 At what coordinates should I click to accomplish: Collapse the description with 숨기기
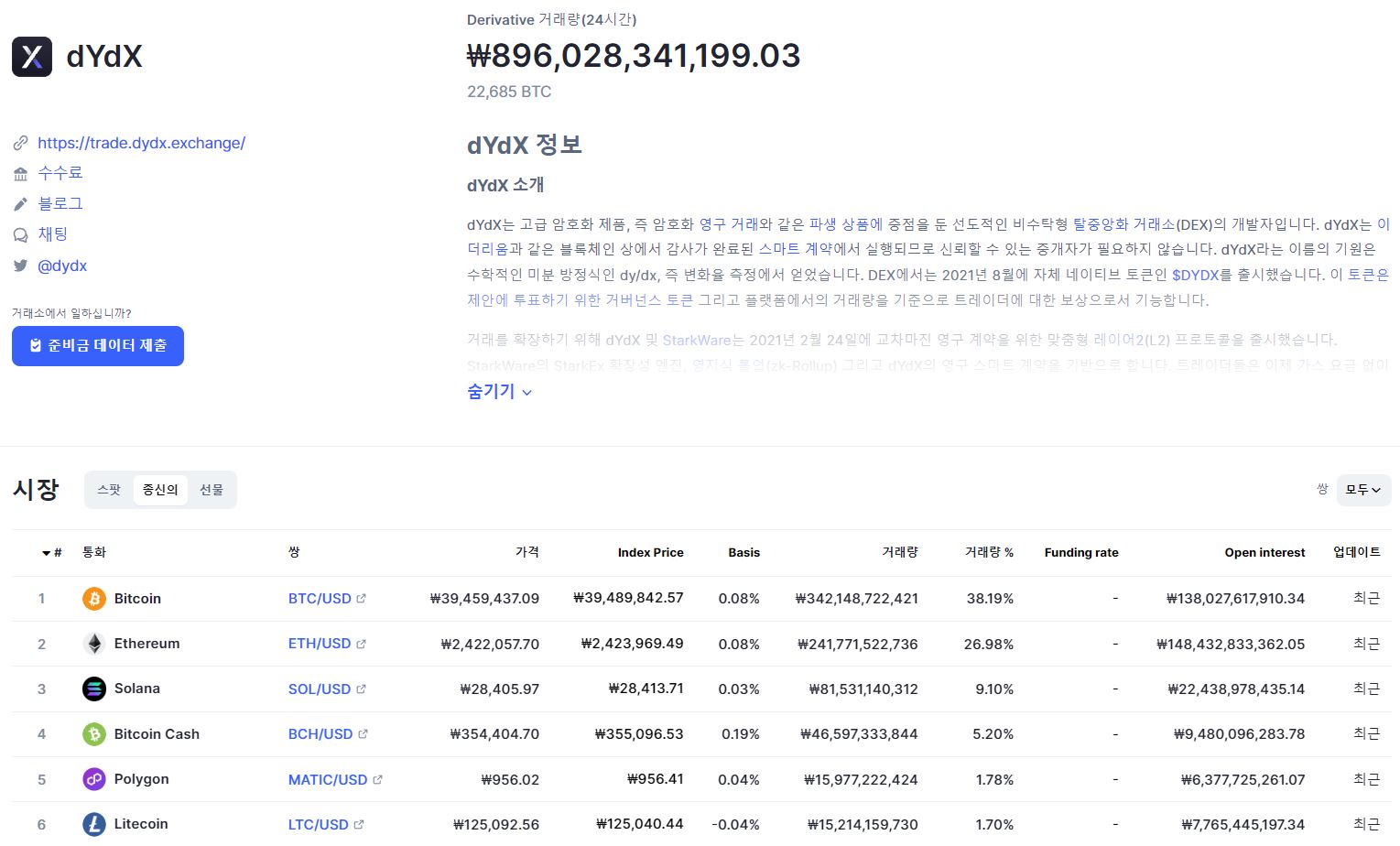click(500, 391)
